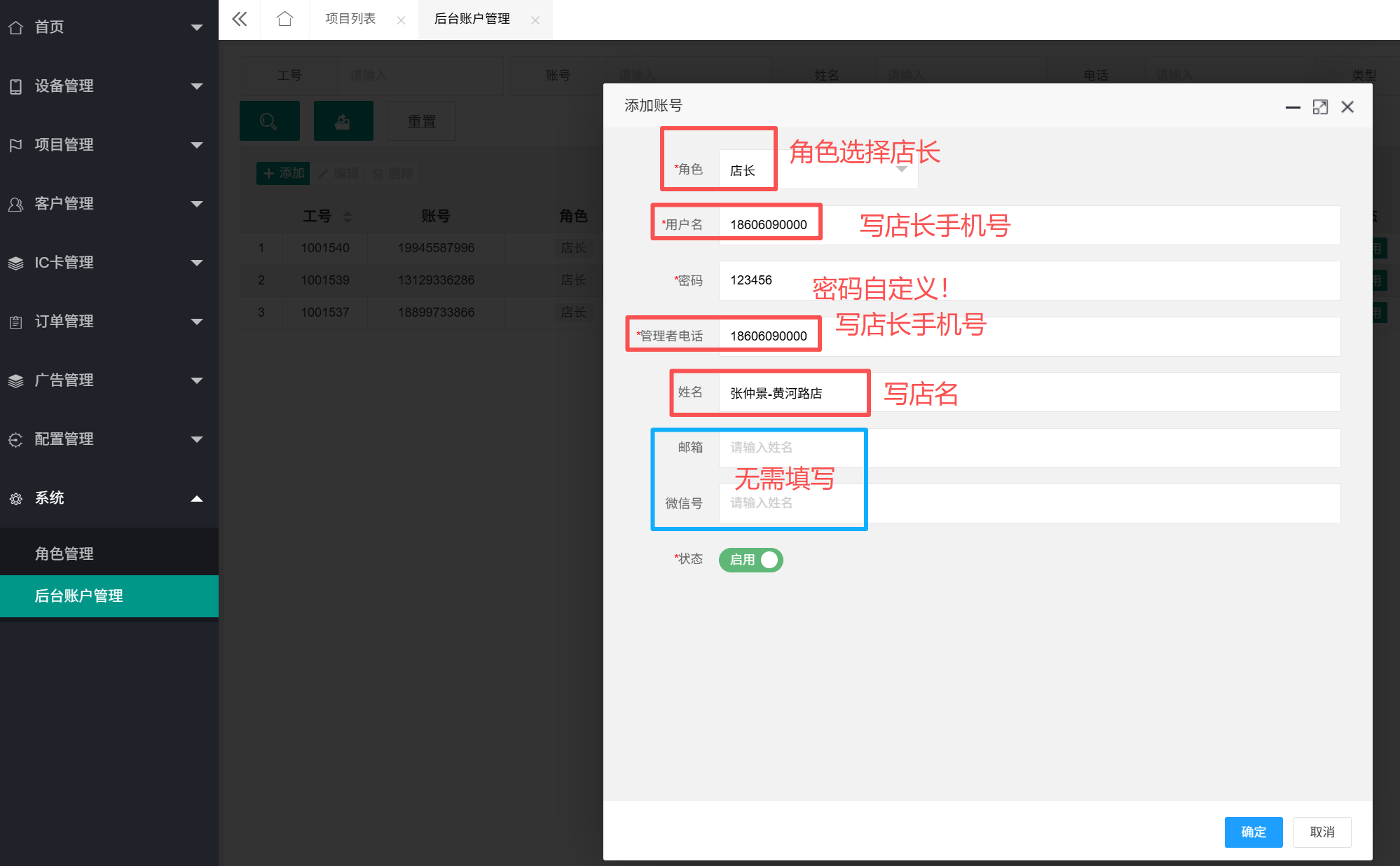
Task: Click the 邮箱 input field
Action: tap(1029, 448)
